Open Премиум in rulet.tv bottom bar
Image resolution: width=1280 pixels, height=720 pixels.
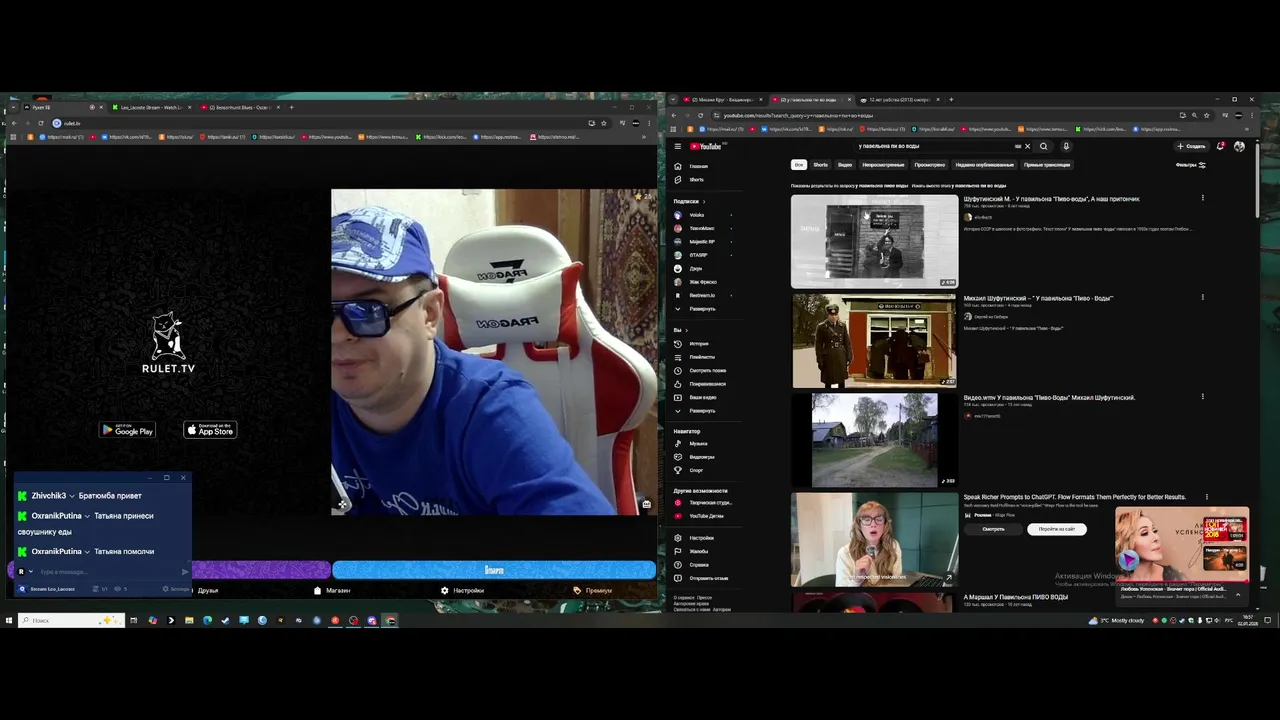[593, 590]
